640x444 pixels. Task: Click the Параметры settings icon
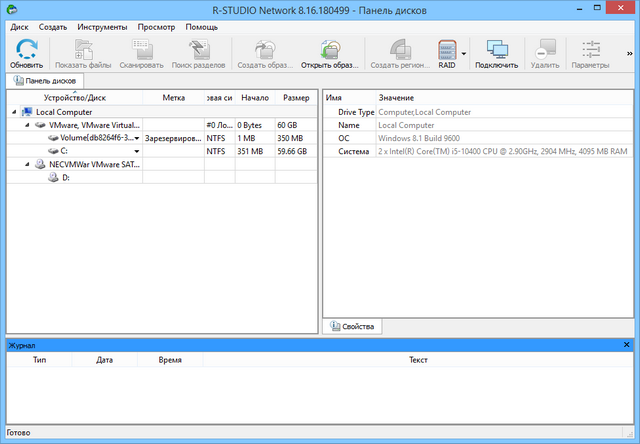pos(591,50)
